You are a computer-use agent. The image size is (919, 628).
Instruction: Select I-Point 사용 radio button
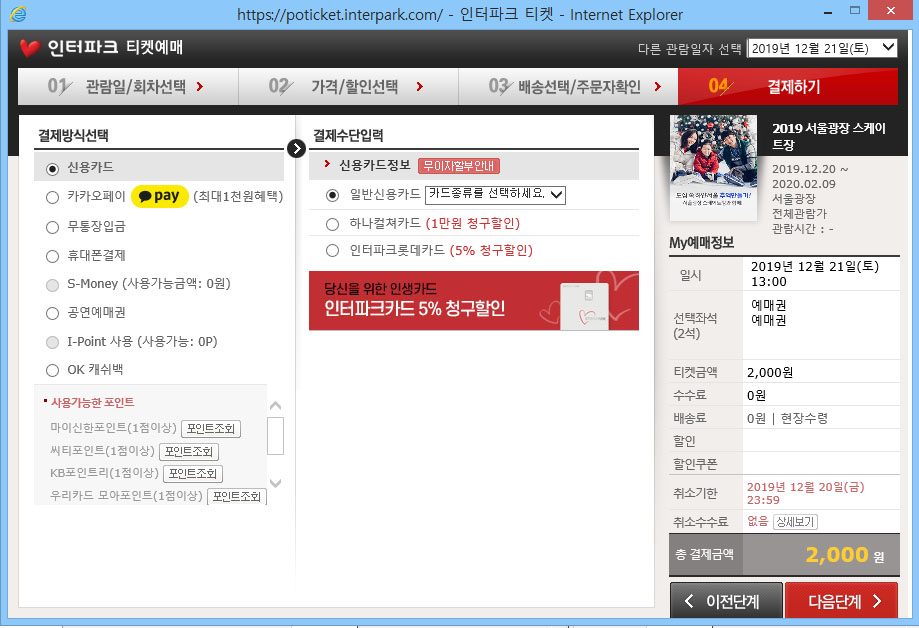pos(52,342)
